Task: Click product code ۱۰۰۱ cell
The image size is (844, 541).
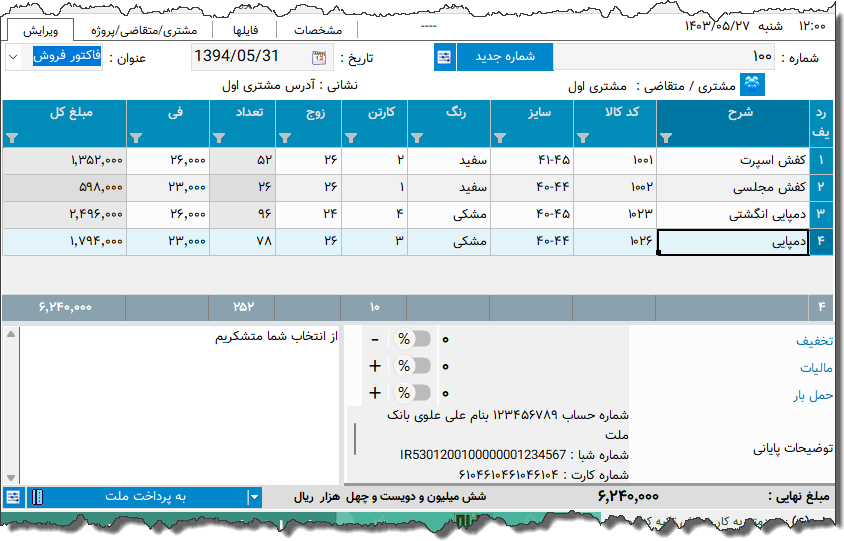Action: pos(615,160)
